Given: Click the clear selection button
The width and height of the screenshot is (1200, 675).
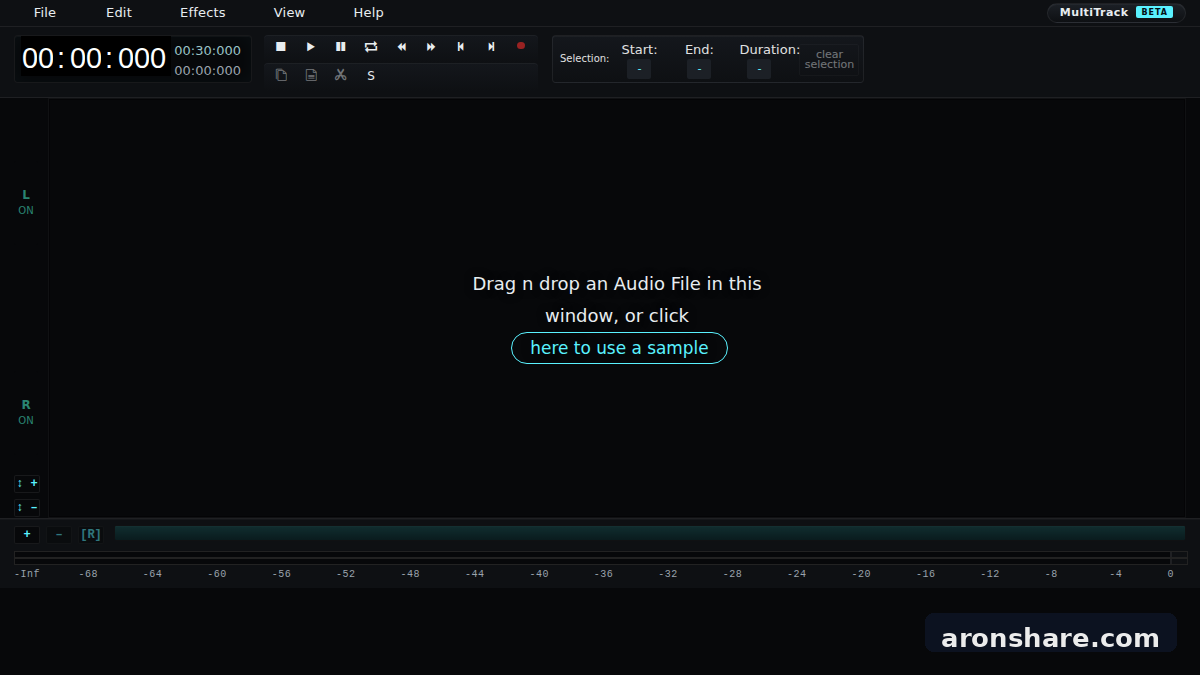Looking at the screenshot, I should pyautogui.click(x=829, y=59).
